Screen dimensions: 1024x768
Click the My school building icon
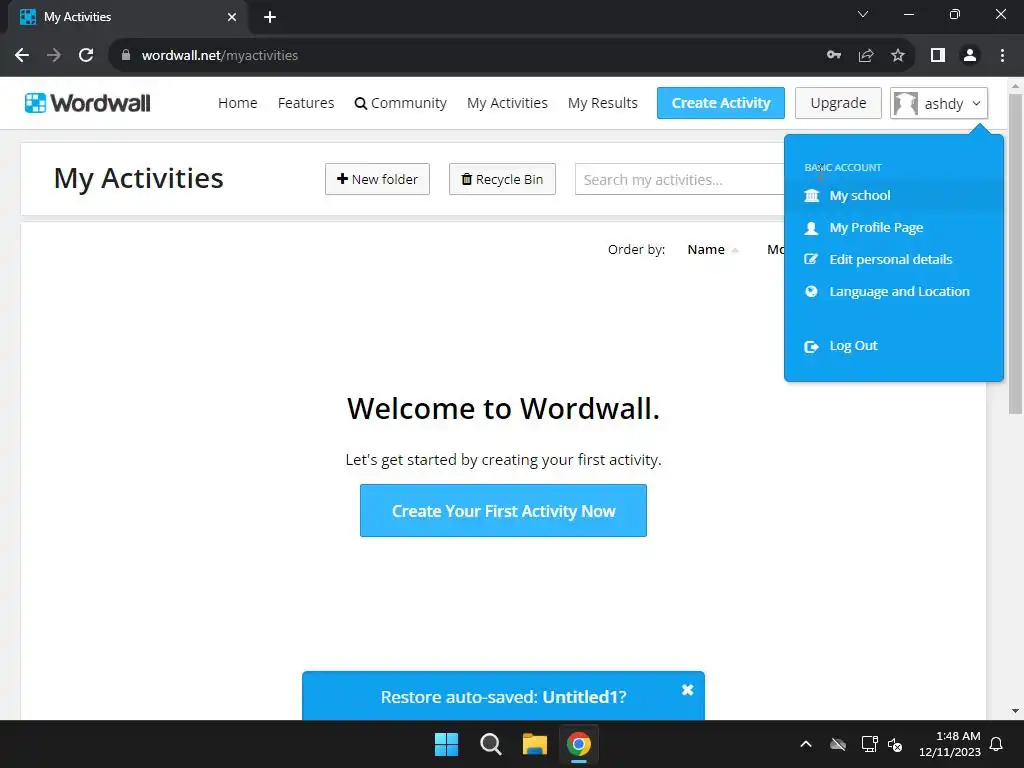click(811, 196)
